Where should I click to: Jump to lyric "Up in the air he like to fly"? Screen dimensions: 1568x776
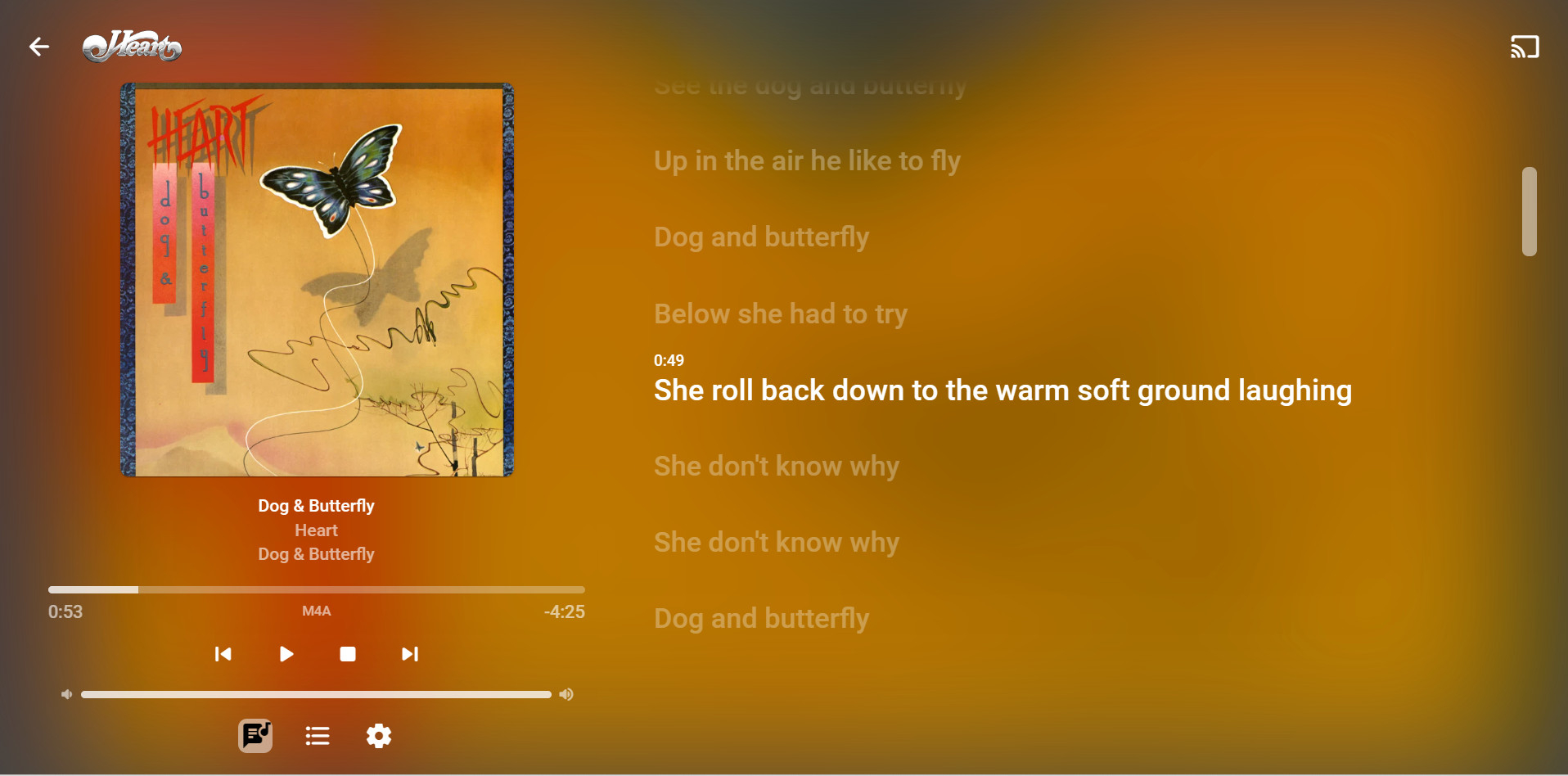pos(807,161)
